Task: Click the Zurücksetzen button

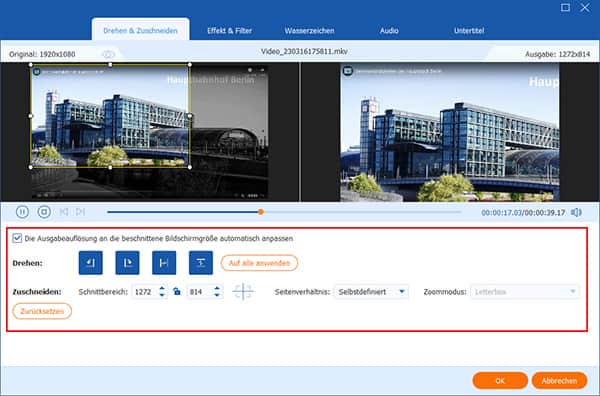Action: [x=42, y=311]
